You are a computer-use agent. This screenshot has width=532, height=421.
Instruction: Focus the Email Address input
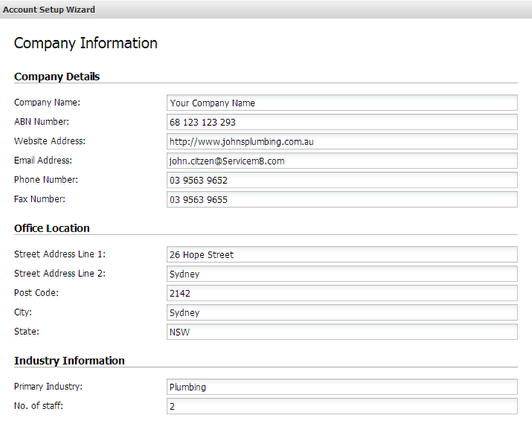click(342, 161)
